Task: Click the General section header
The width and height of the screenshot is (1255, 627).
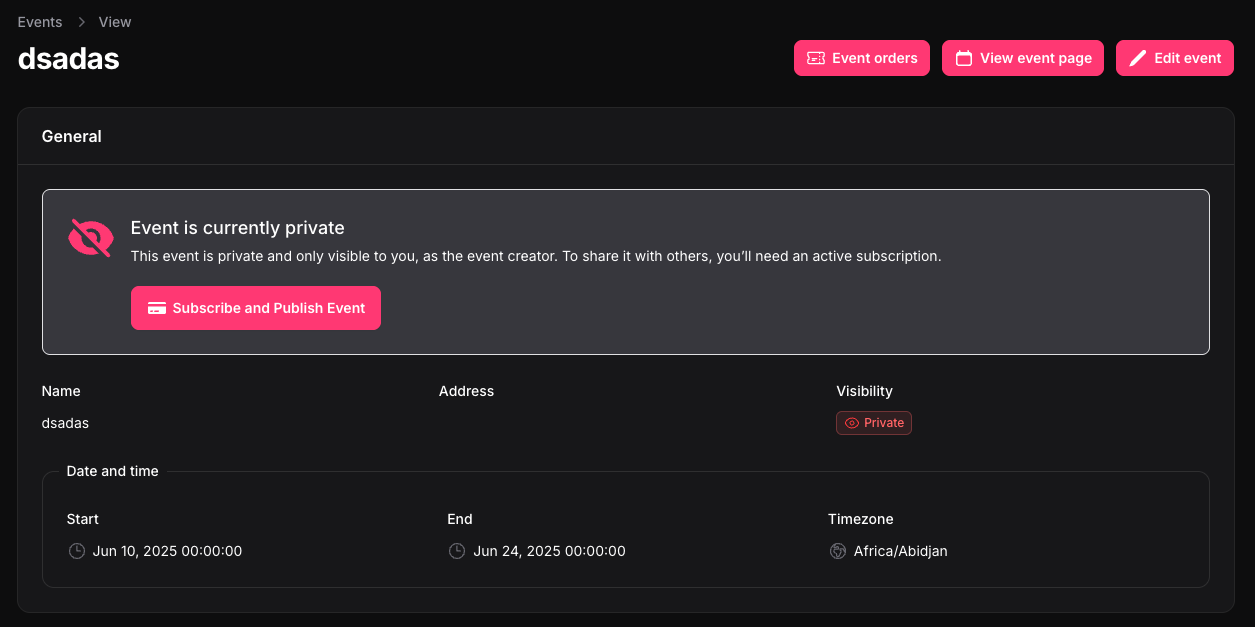Action: [72, 136]
